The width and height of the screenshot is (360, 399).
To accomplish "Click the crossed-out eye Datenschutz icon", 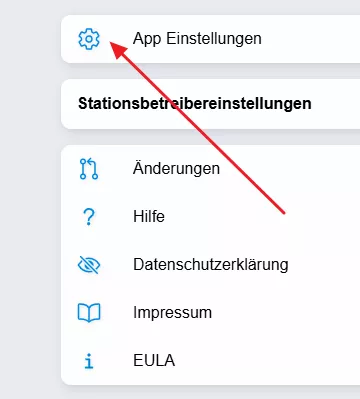I will click(89, 265).
